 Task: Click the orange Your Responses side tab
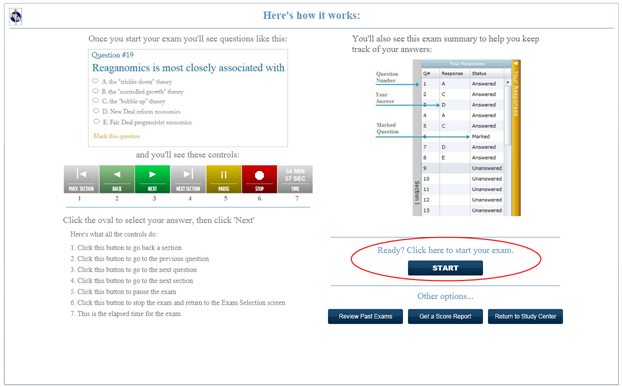pos(516,138)
